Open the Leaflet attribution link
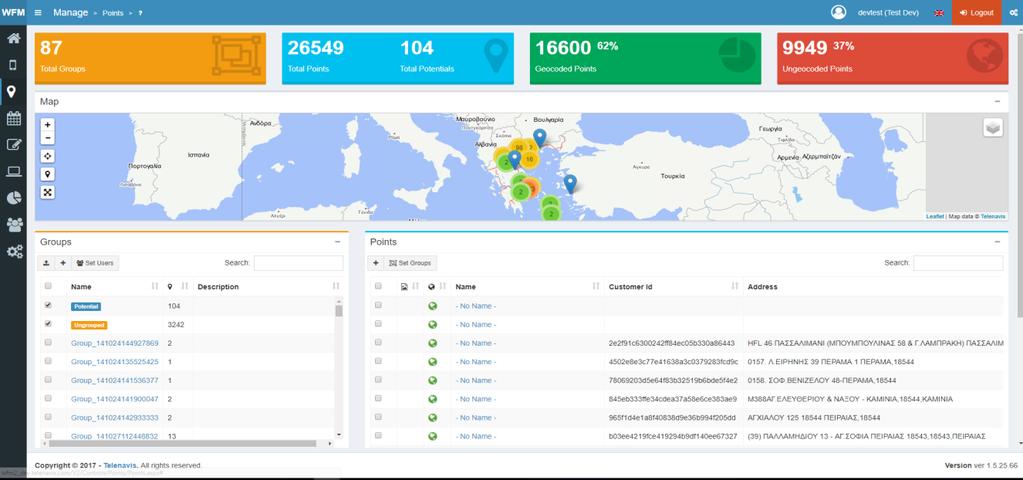This screenshot has height=480, width=1023. tap(935, 217)
